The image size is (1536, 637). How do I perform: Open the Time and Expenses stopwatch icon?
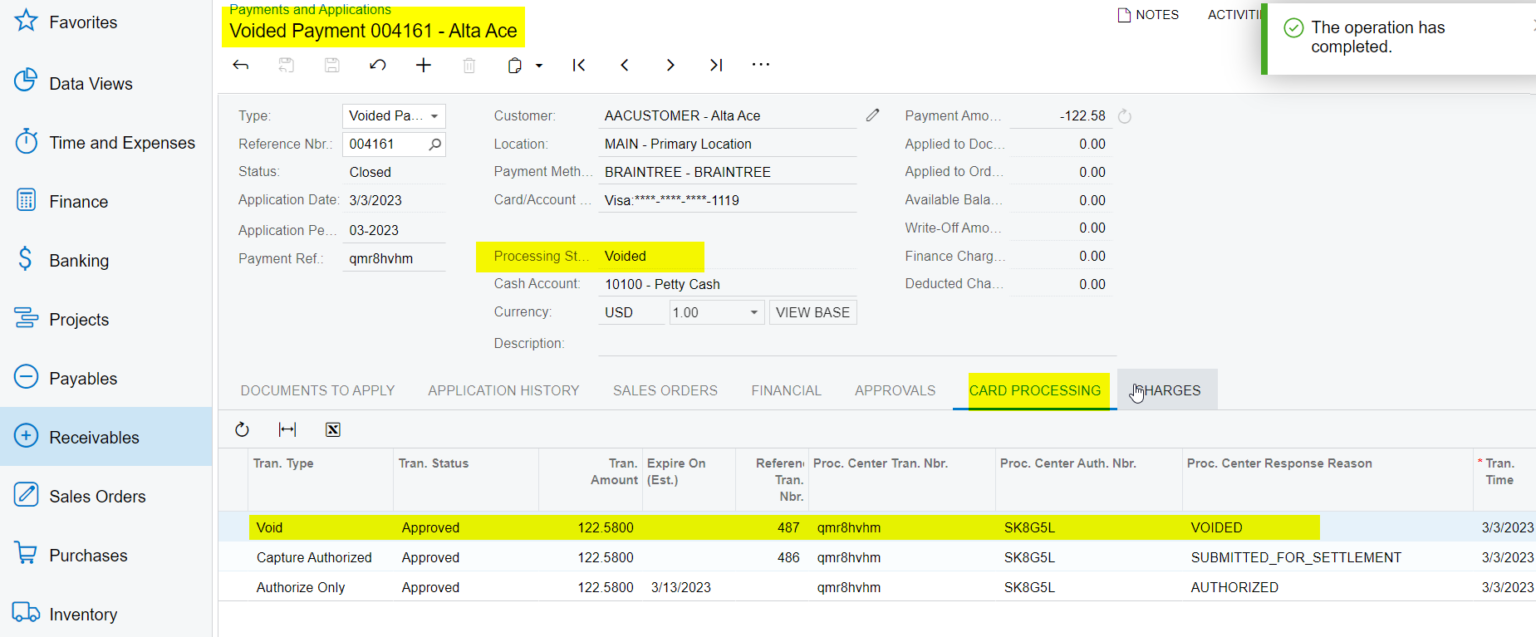click(x=26, y=142)
